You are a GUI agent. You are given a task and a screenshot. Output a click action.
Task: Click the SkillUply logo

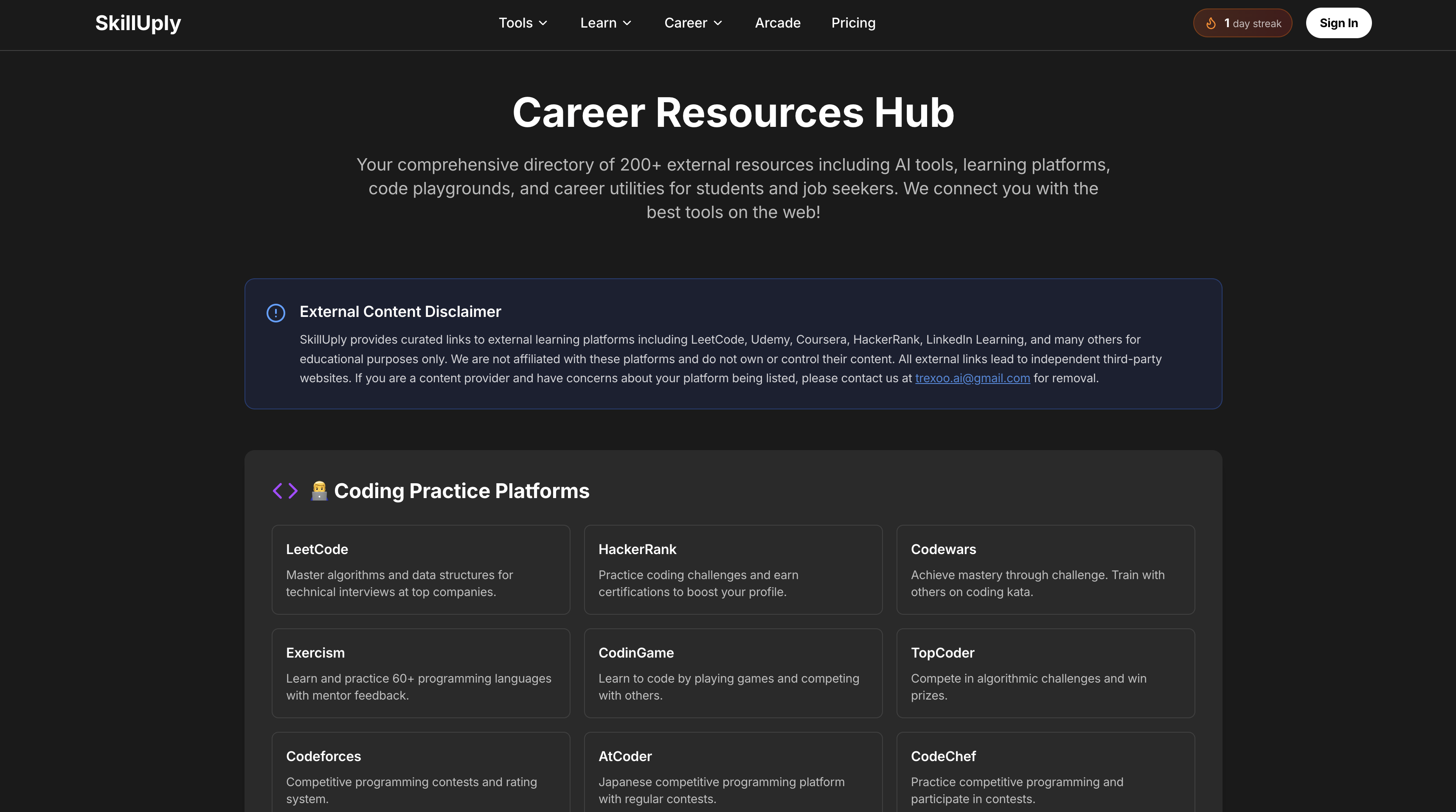pos(138,23)
